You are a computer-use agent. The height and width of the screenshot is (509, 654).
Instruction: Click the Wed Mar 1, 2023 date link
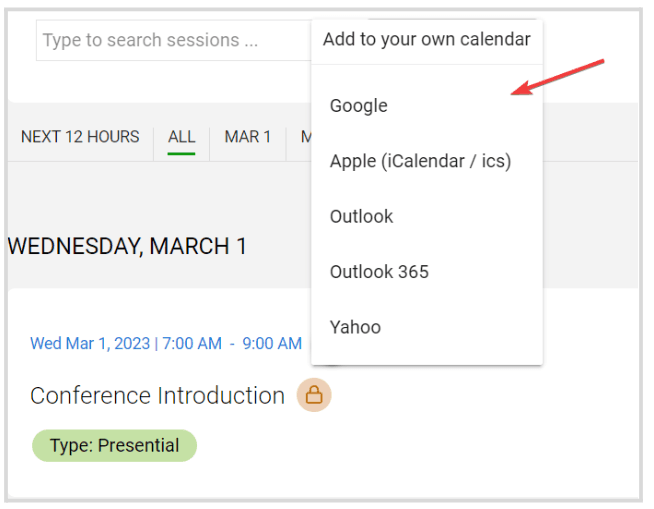[x=90, y=343]
